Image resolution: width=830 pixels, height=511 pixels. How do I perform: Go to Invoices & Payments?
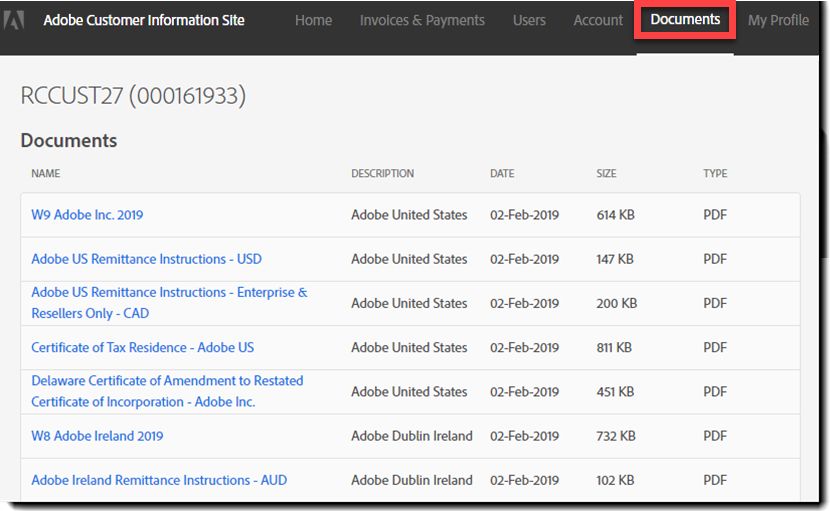click(x=422, y=20)
